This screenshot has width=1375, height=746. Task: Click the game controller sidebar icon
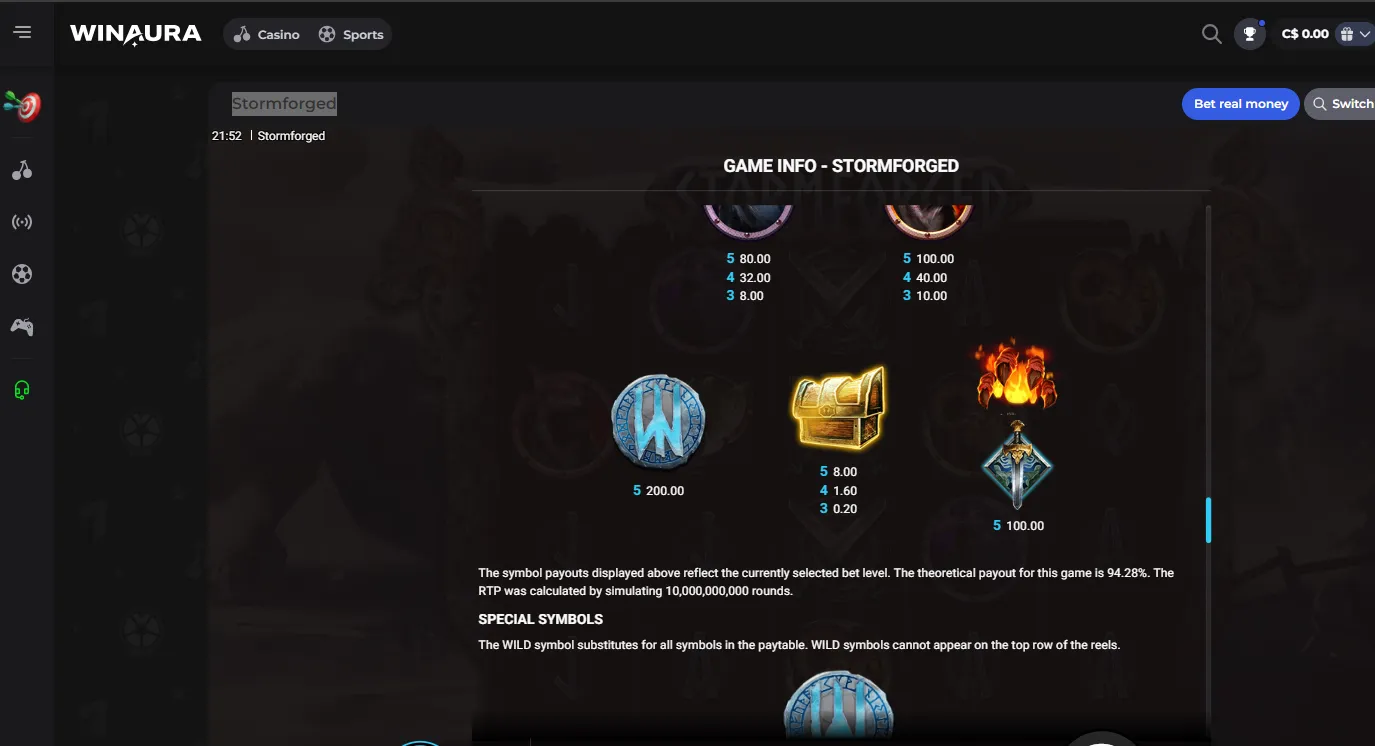[22, 326]
